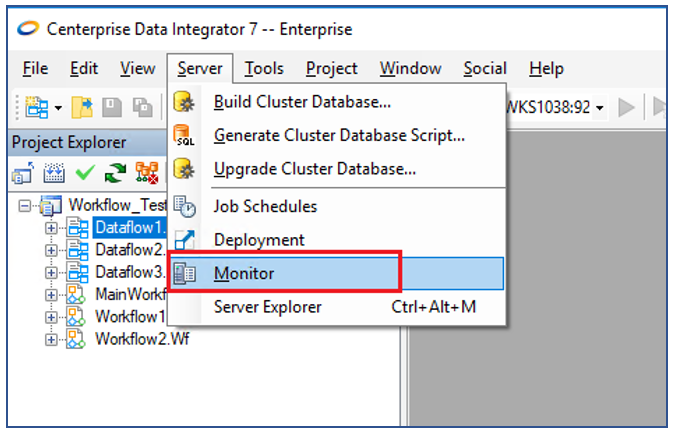The width and height of the screenshot is (676, 437).
Task: Select Workflow2.Wf in Project Explorer
Action: point(141,338)
